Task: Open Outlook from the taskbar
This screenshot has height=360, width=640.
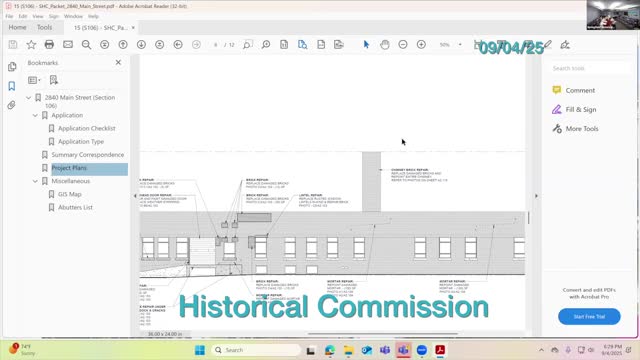Action: pyautogui.click(x=367, y=350)
